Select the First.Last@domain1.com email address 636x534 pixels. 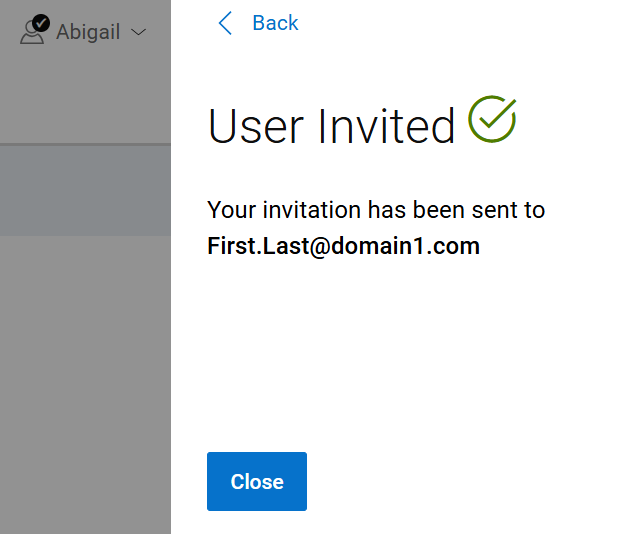tap(344, 246)
